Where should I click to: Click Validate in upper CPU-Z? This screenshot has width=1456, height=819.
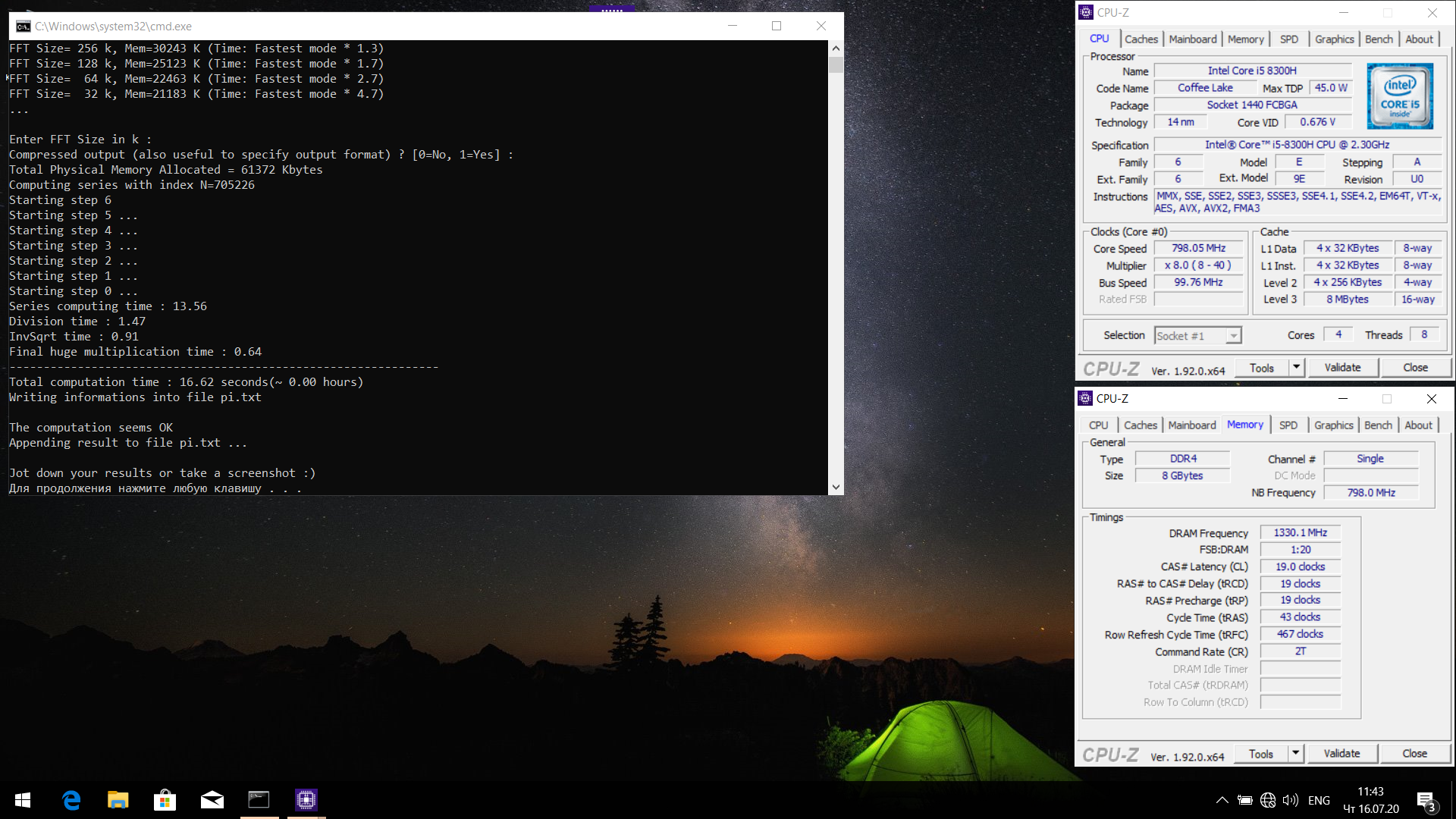click(1342, 368)
